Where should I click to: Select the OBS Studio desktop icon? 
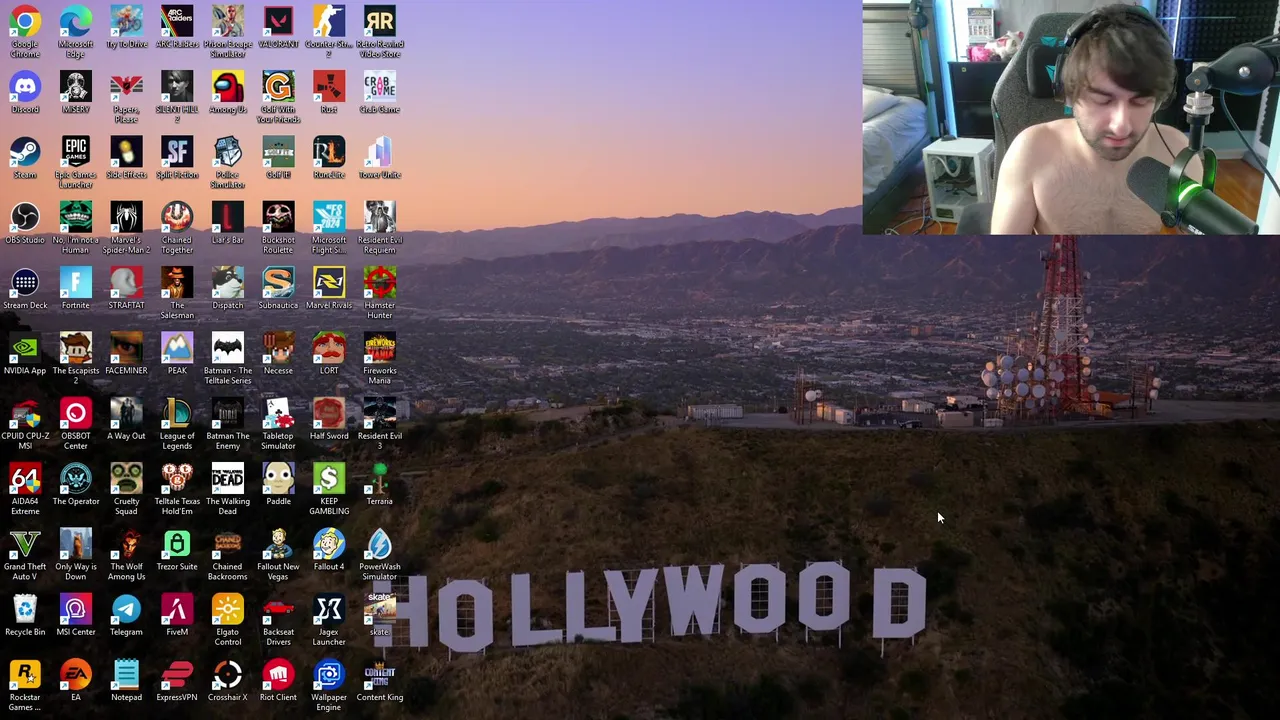25,216
